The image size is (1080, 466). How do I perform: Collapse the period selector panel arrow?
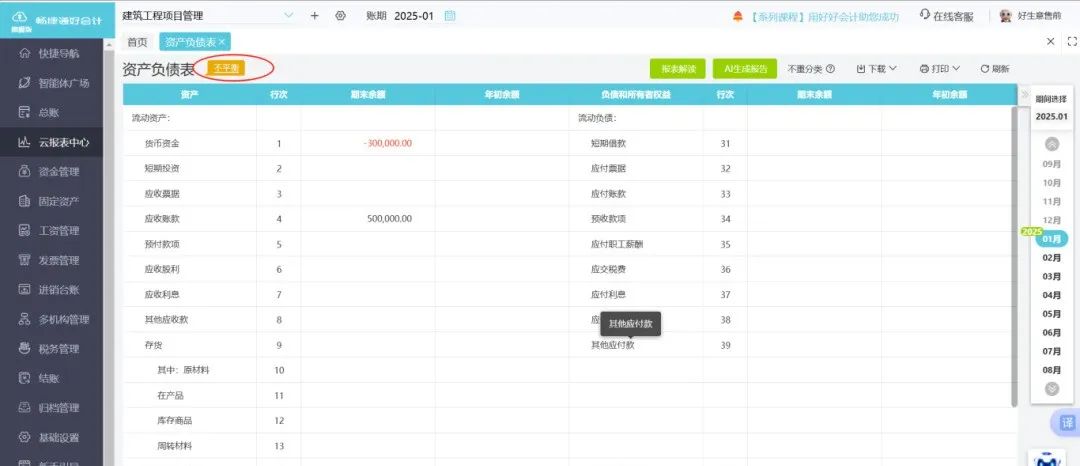[x=1024, y=94]
